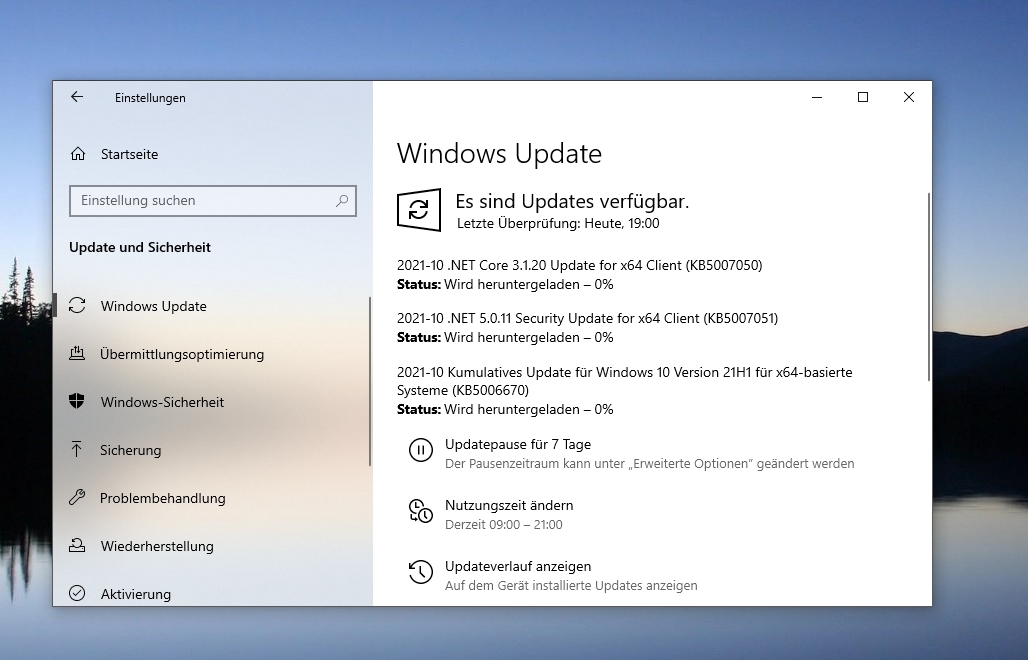Click the Es sind Updates verfügbar text

click(572, 201)
